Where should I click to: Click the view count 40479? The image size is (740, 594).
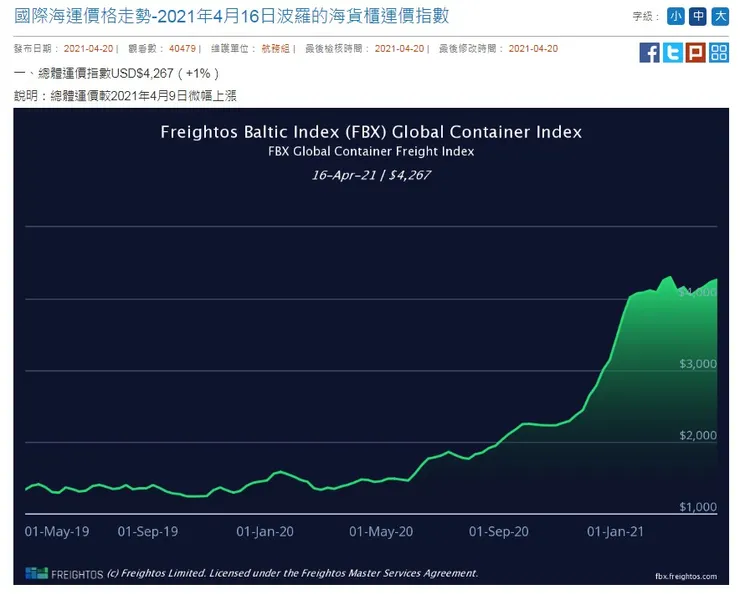pyautogui.click(x=182, y=49)
